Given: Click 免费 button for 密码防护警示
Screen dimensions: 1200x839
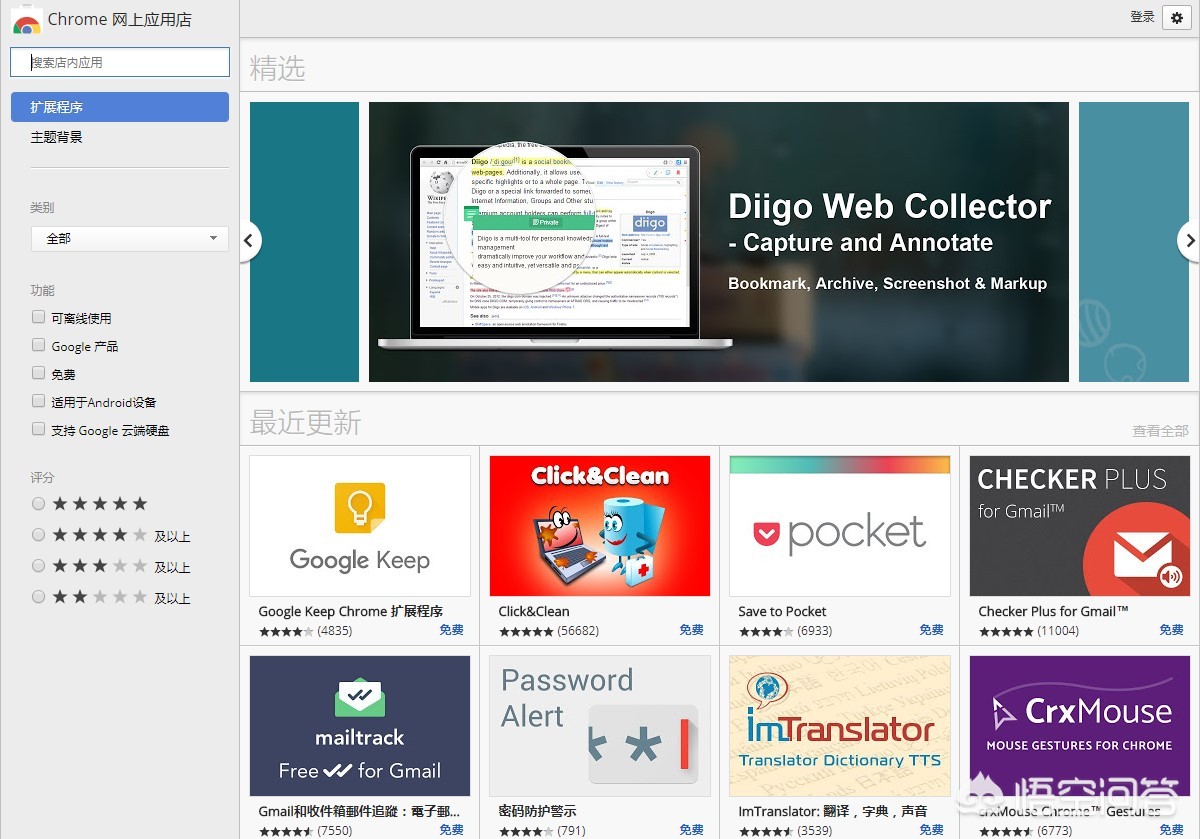Looking at the screenshot, I should (x=691, y=830).
